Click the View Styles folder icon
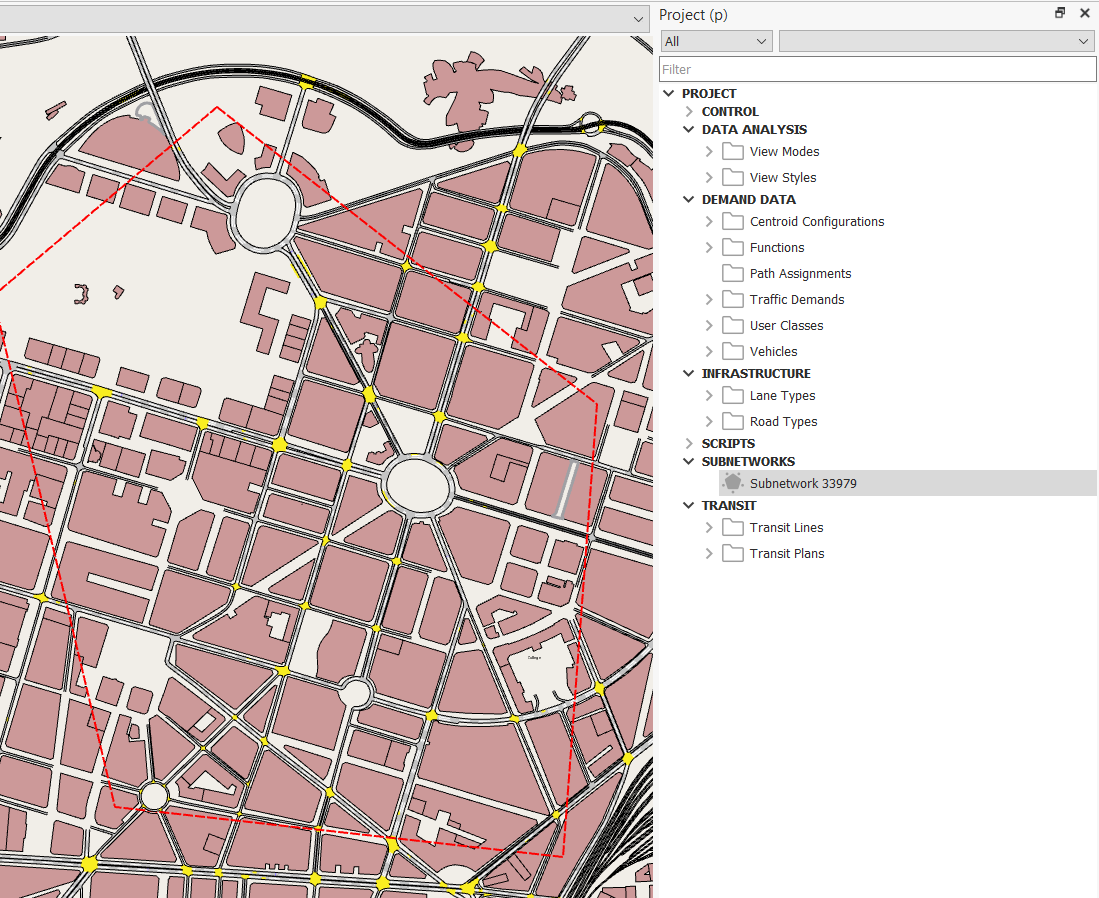The width and height of the screenshot is (1099, 898). (x=731, y=177)
